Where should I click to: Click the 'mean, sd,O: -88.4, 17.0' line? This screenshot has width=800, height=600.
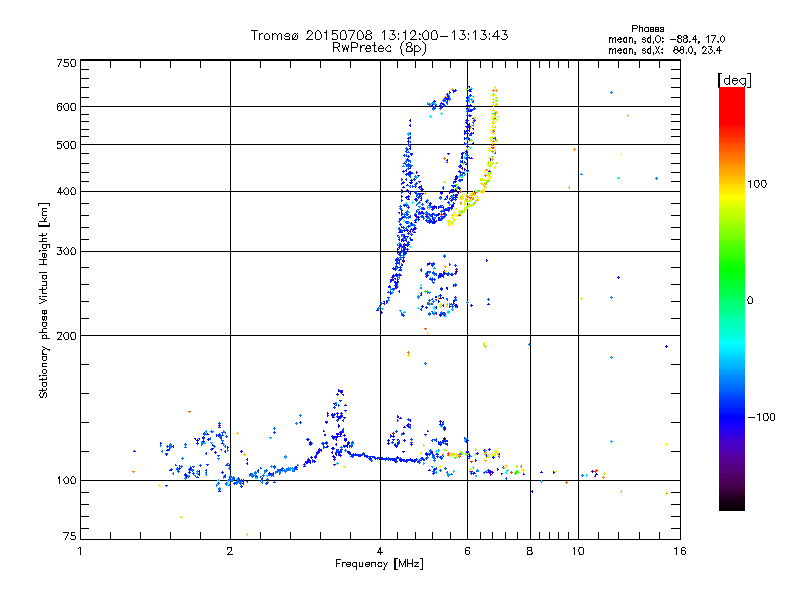pyautogui.click(x=666, y=39)
